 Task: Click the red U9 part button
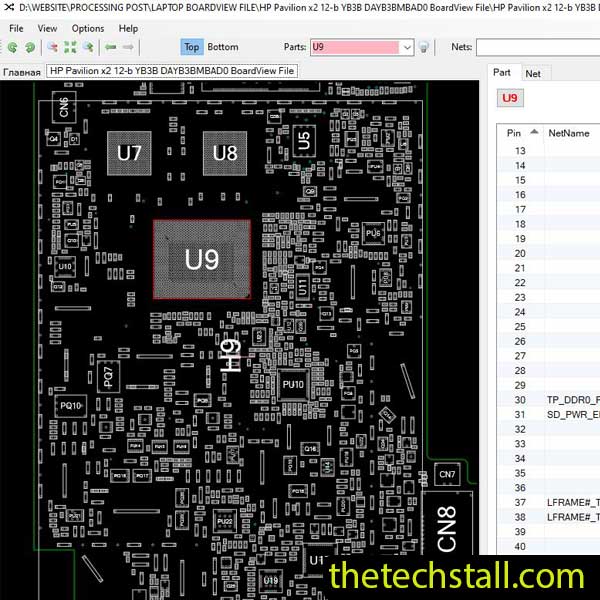point(510,98)
